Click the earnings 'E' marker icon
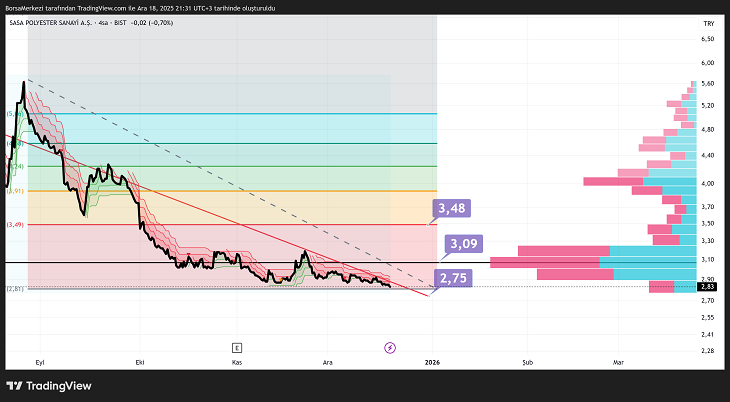The height and width of the screenshot is (402, 730). [237, 347]
